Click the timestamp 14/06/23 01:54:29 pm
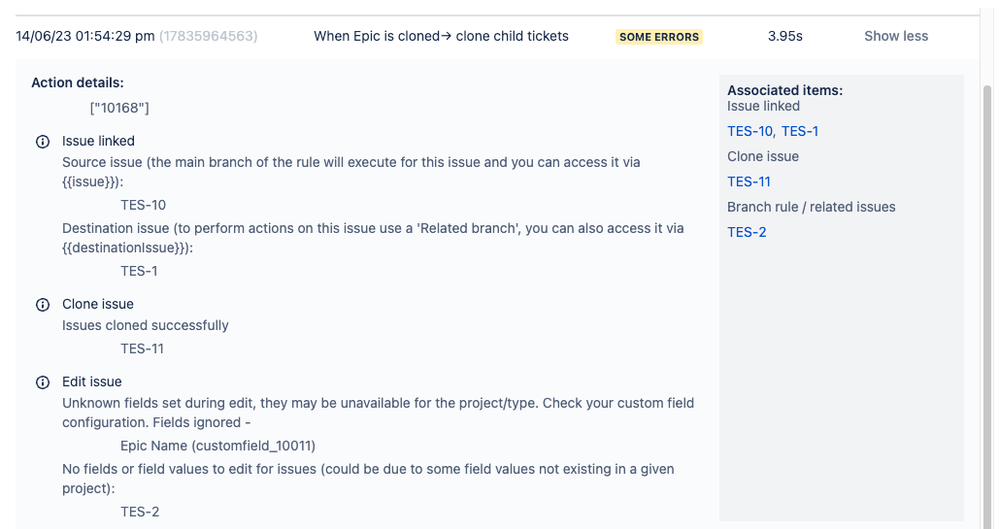Screen dimensions: 999x529 click(85, 36)
